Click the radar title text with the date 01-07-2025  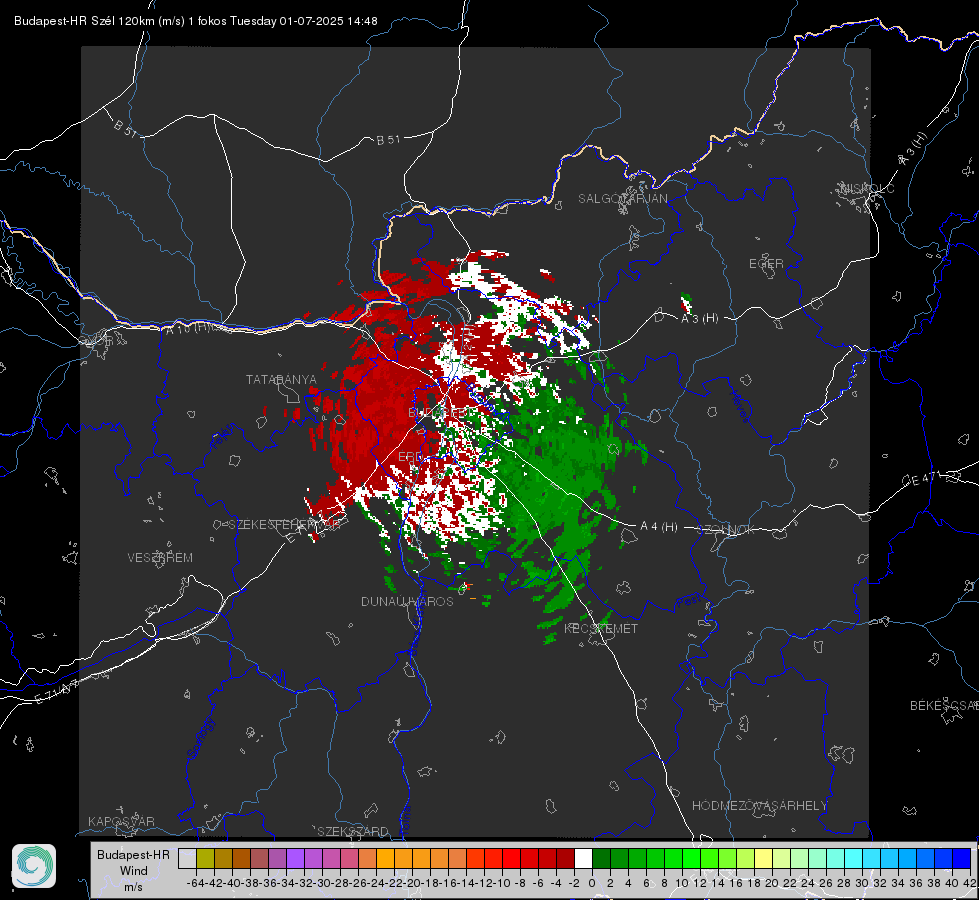coord(195,21)
